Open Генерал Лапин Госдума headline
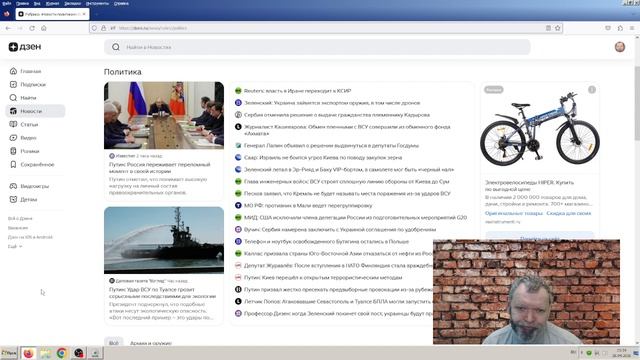The image size is (640, 360). click(331, 145)
